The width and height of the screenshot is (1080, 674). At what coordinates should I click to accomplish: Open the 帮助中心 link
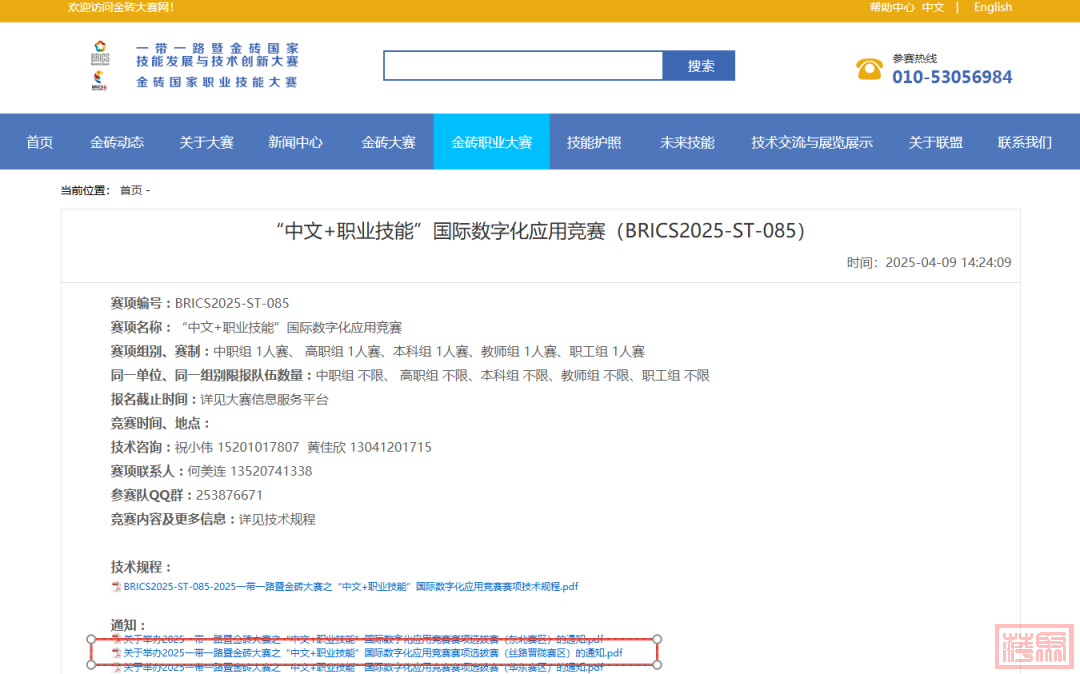(x=891, y=7)
